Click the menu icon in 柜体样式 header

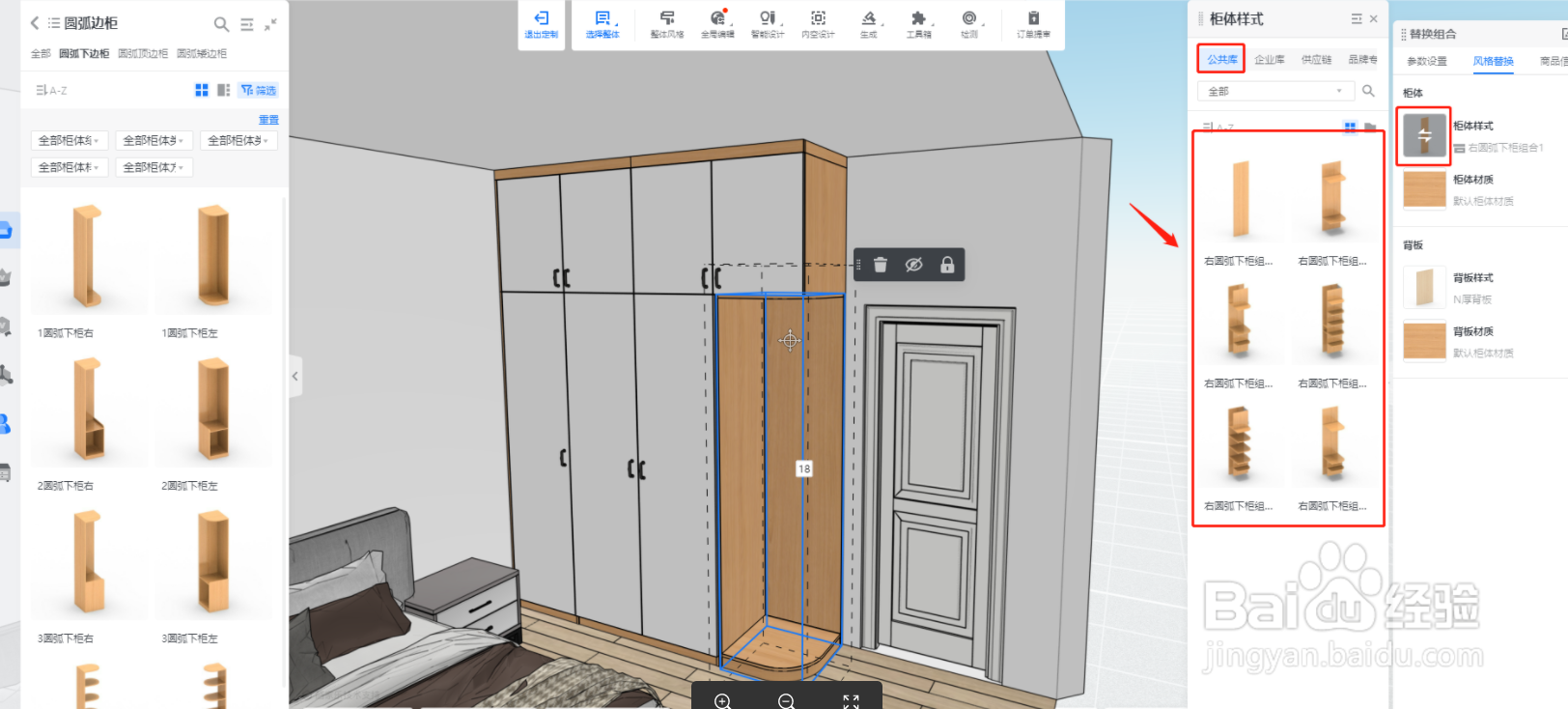point(1357,19)
